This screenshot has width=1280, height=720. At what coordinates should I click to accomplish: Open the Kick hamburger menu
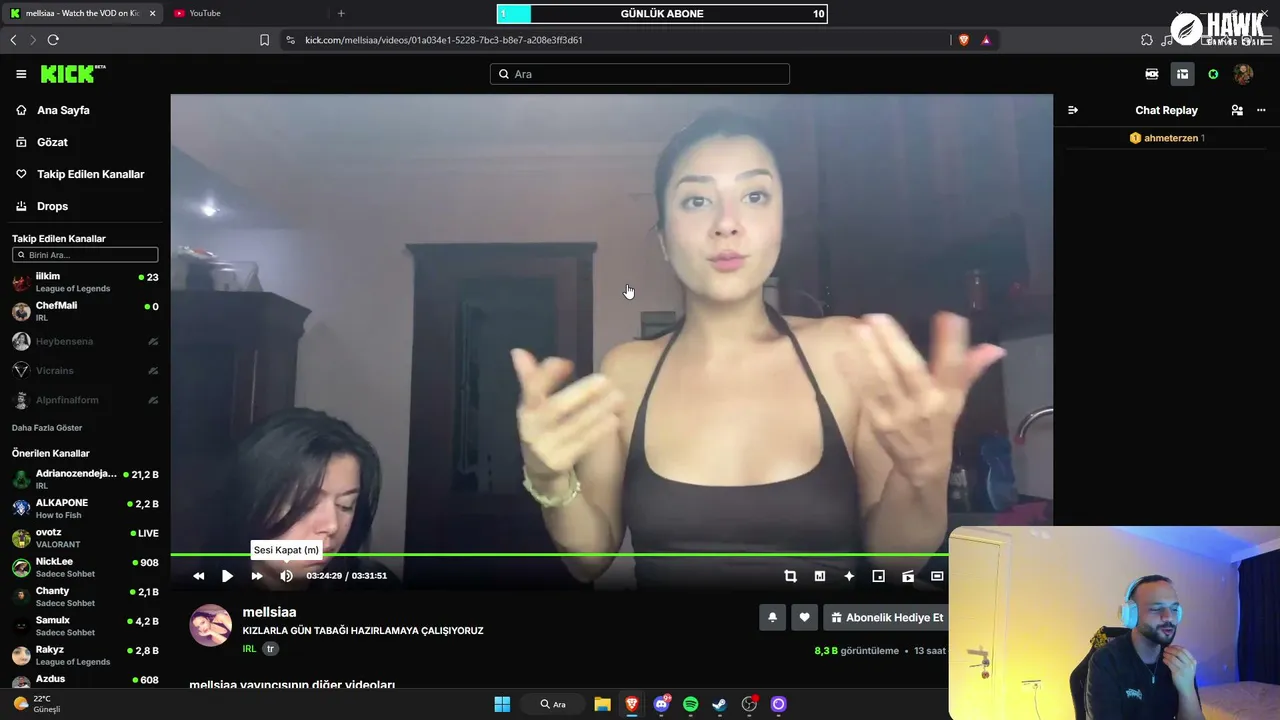coord(21,74)
